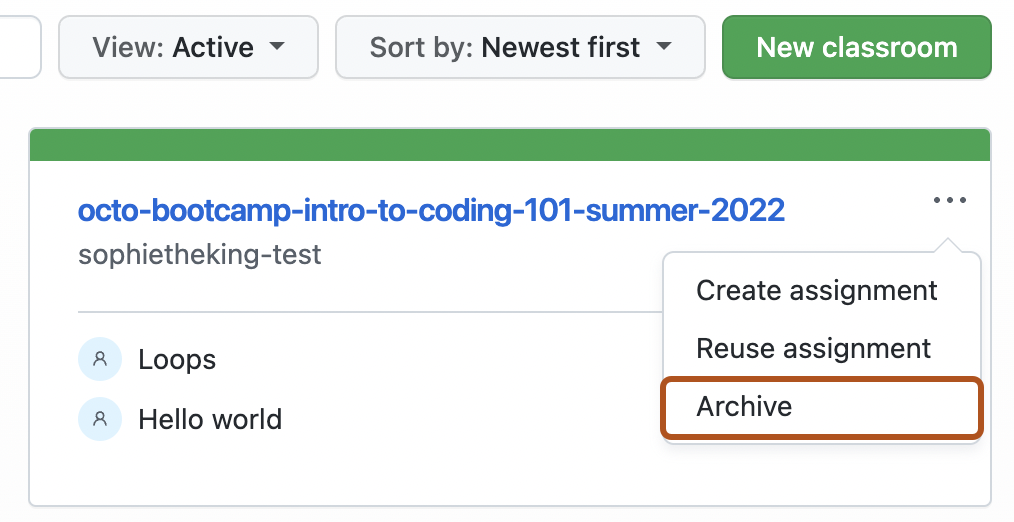
Task: Click the green header bar of classroom card
Action: [510, 145]
